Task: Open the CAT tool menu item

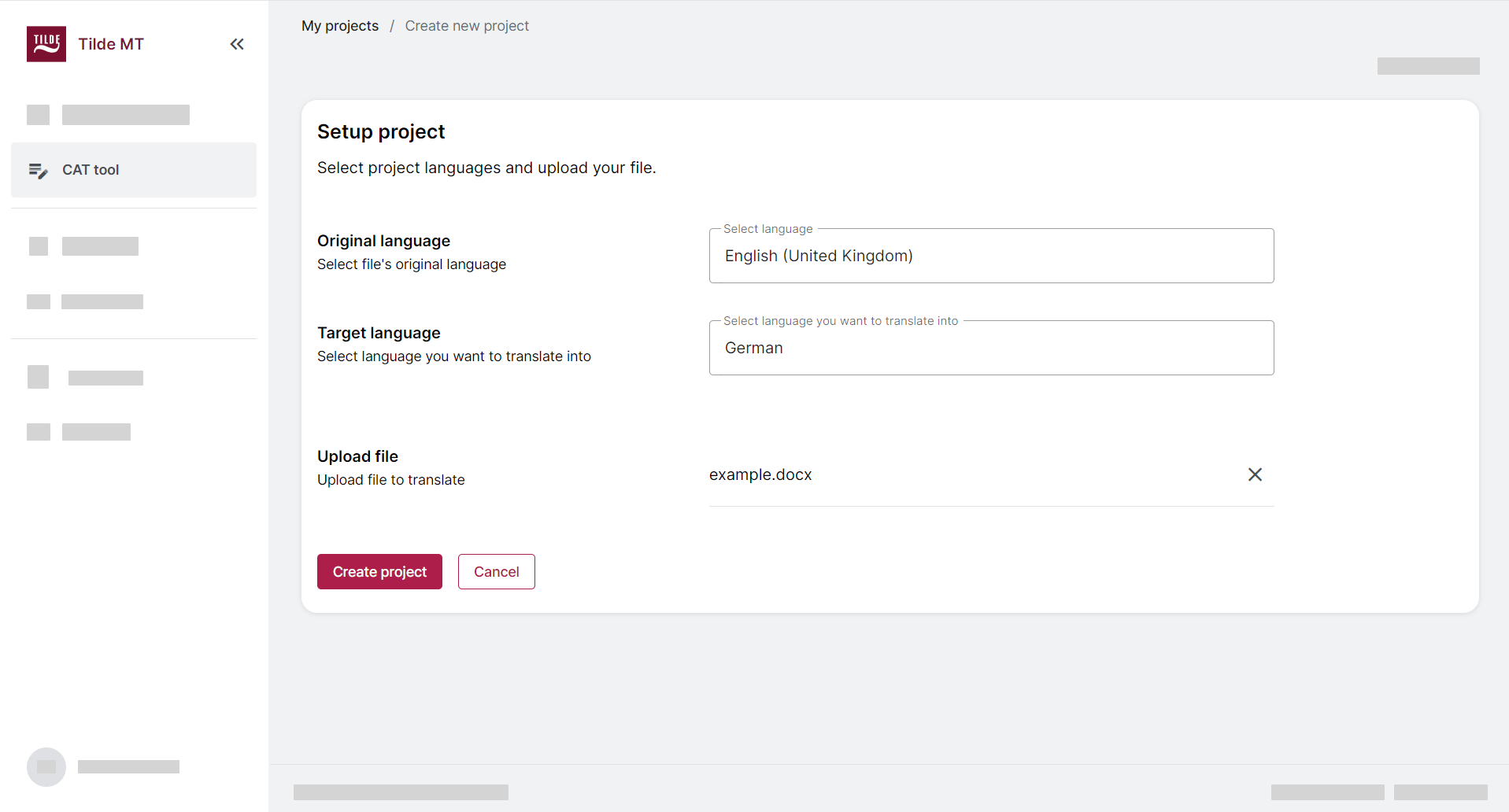Action: pos(134,170)
